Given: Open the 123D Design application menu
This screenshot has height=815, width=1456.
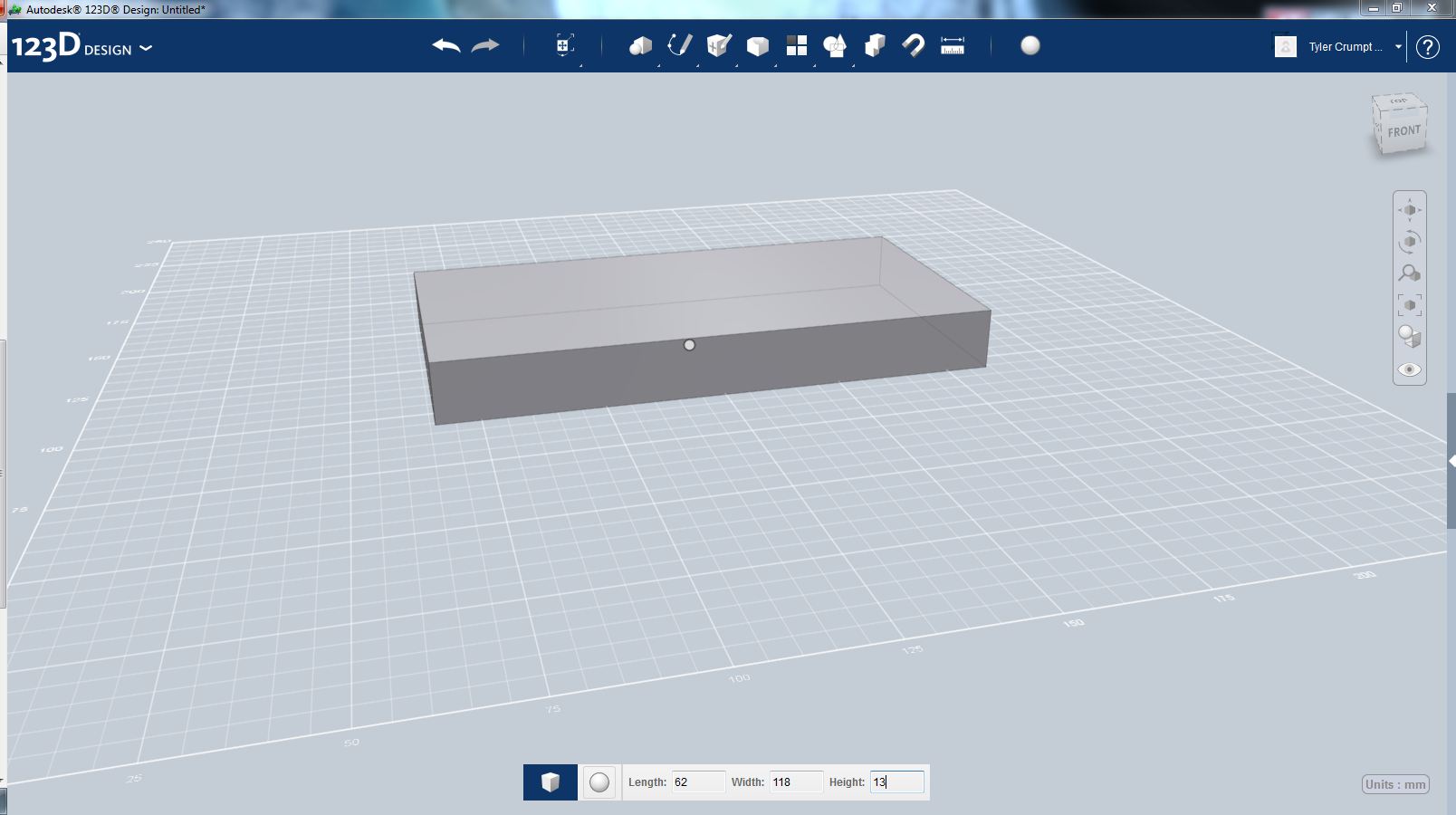Looking at the screenshot, I should click(81, 46).
